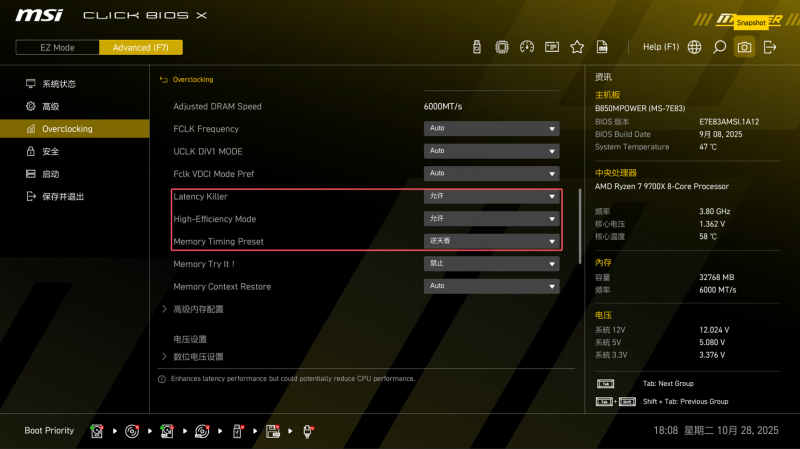Expand the 高级内存配置 section
This screenshot has height=449, width=800.
pos(198,310)
